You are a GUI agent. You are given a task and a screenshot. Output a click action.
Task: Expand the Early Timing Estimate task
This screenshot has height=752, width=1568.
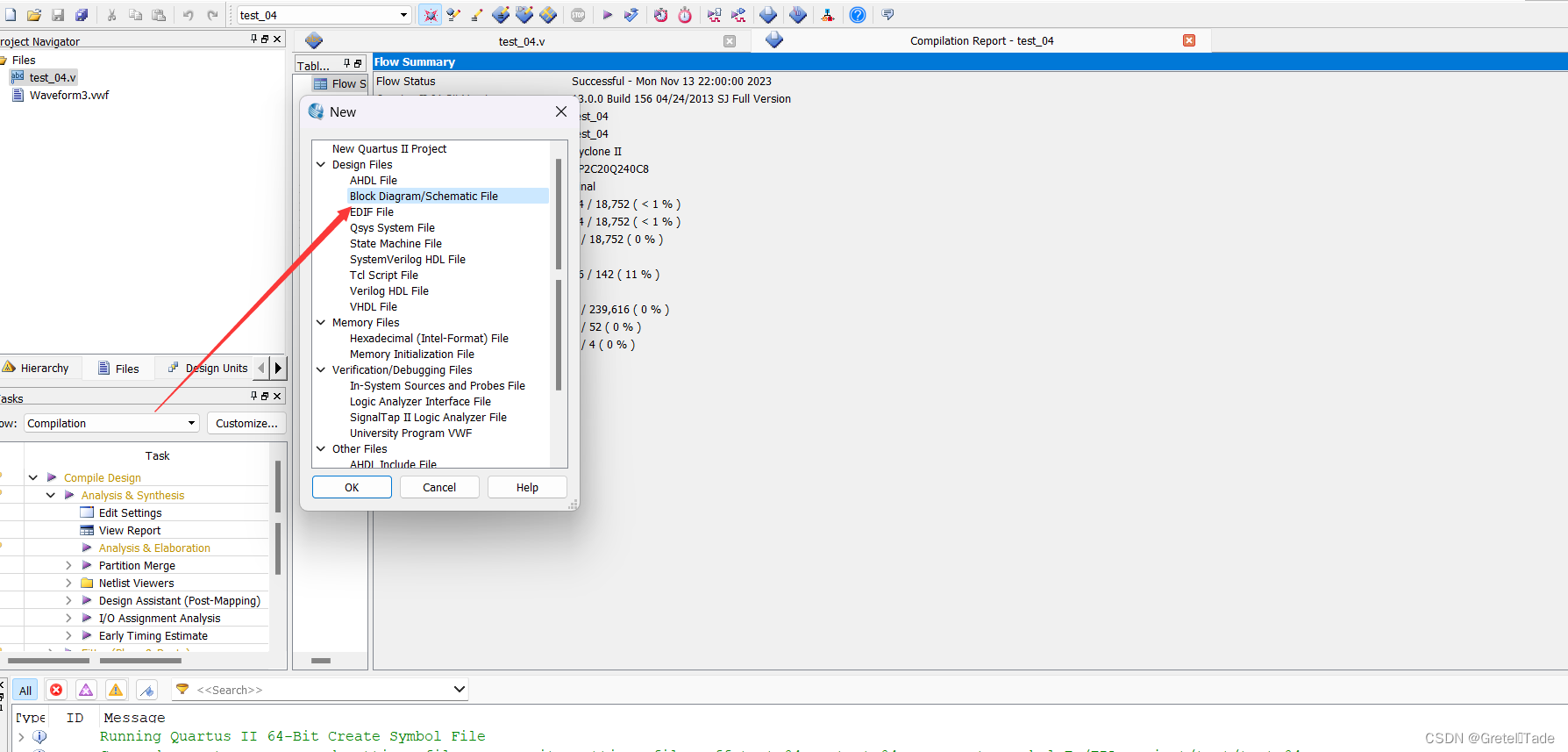[68, 635]
